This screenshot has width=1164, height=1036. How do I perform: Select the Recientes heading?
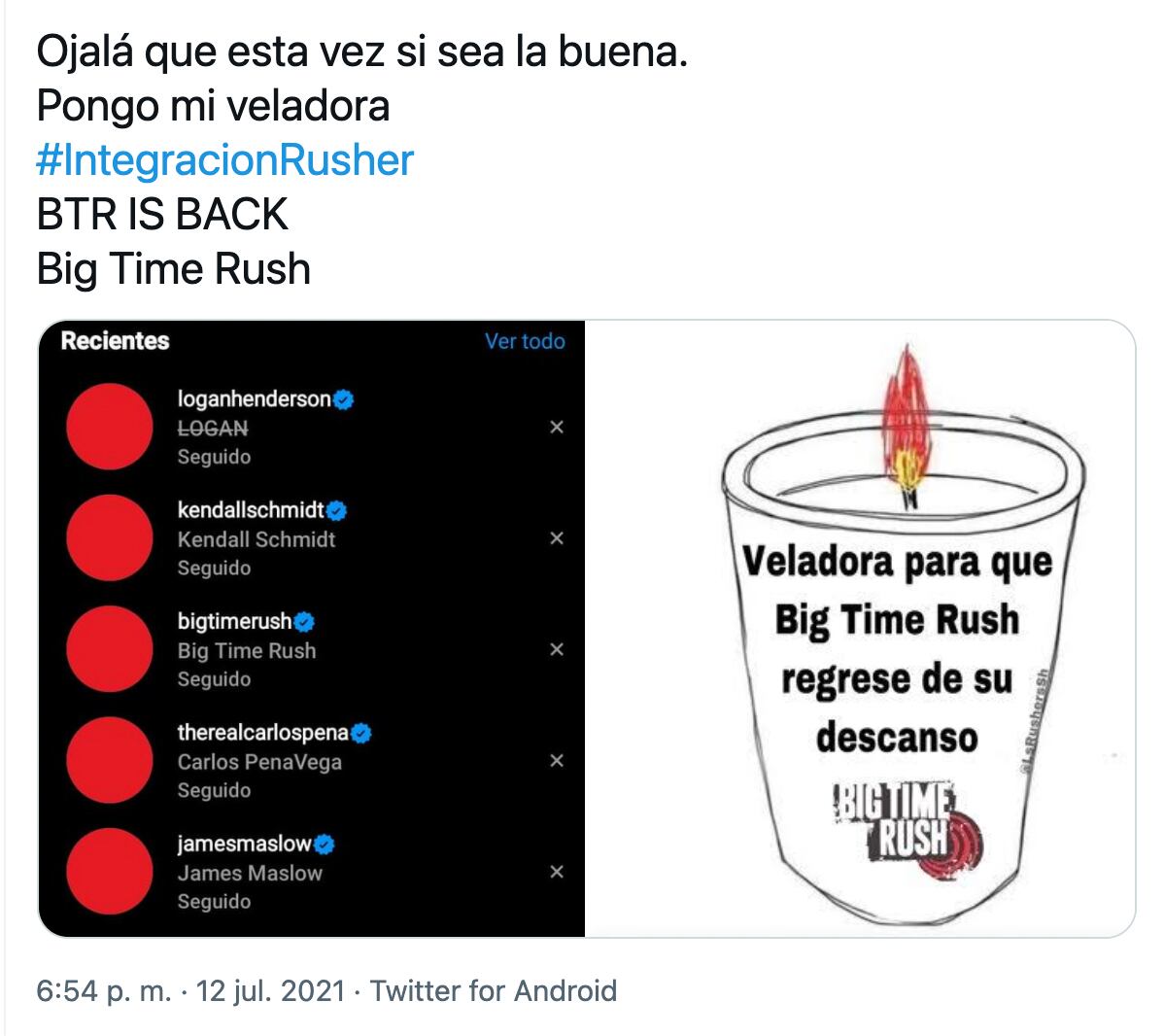coord(115,341)
